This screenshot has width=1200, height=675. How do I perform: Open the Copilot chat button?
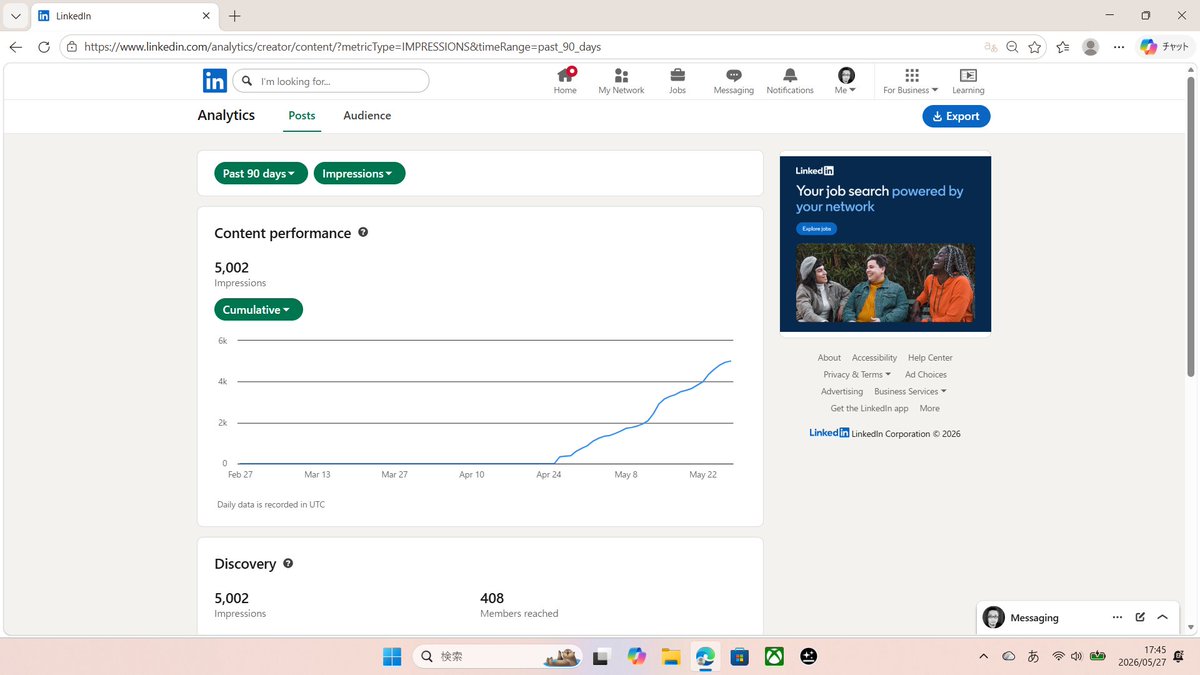pyautogui.click(x=1164, y=47)
